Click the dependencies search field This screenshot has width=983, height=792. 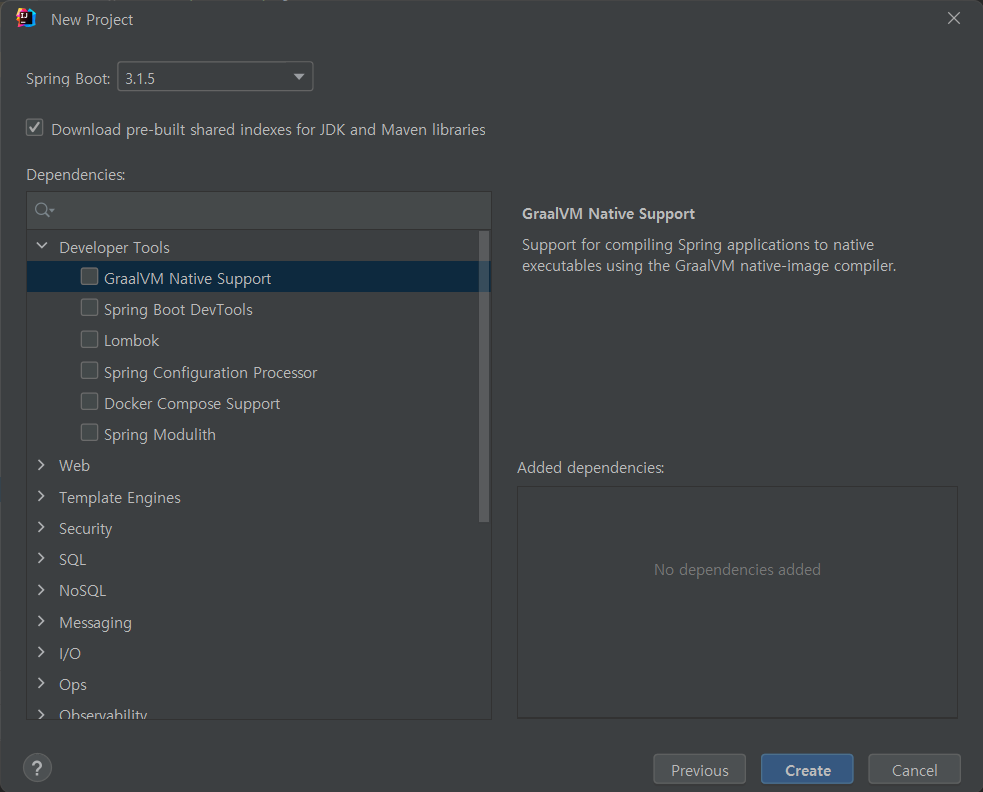[259, 211]
